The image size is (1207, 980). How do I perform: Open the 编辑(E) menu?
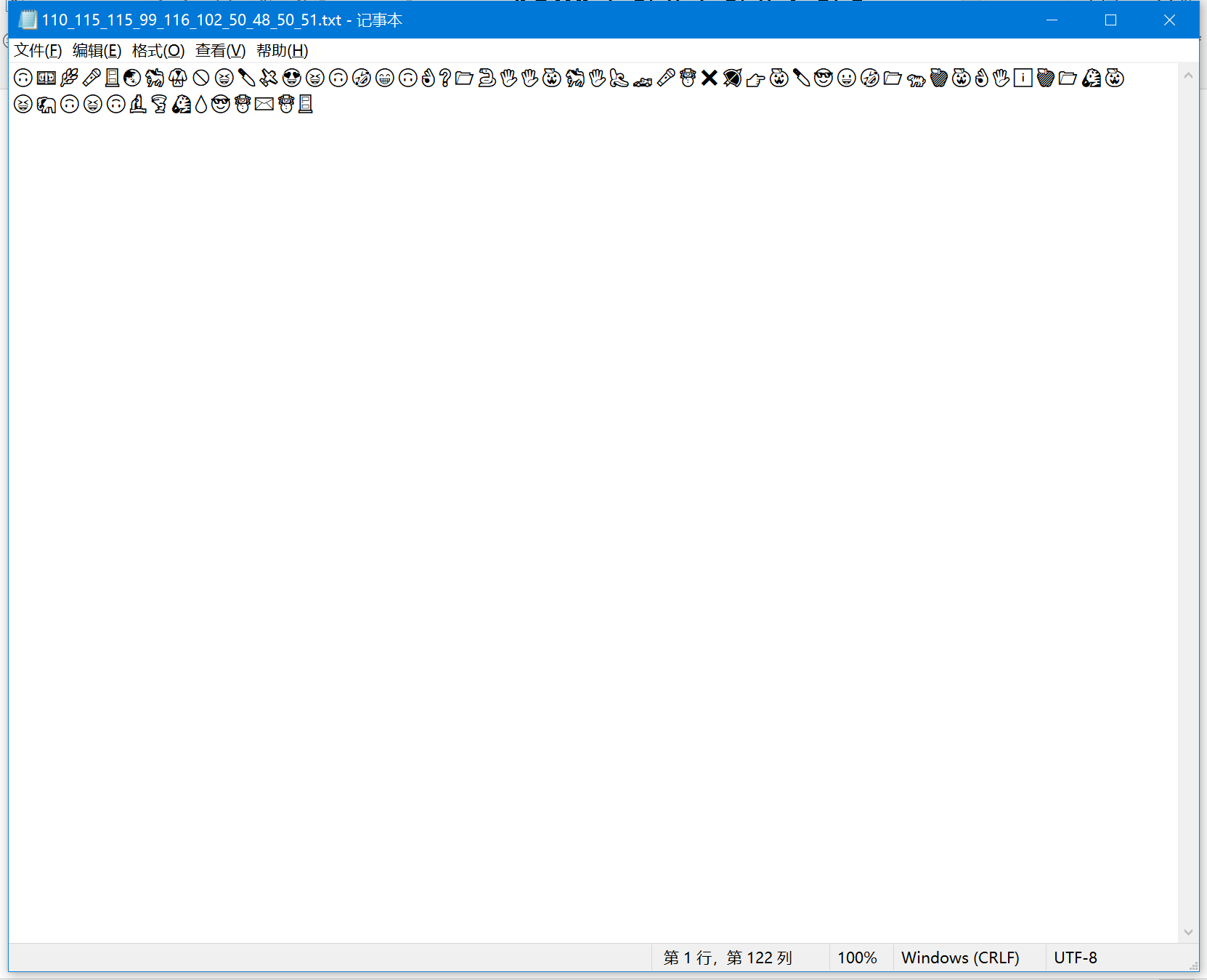pyautogui.click(x=96, y=51)
